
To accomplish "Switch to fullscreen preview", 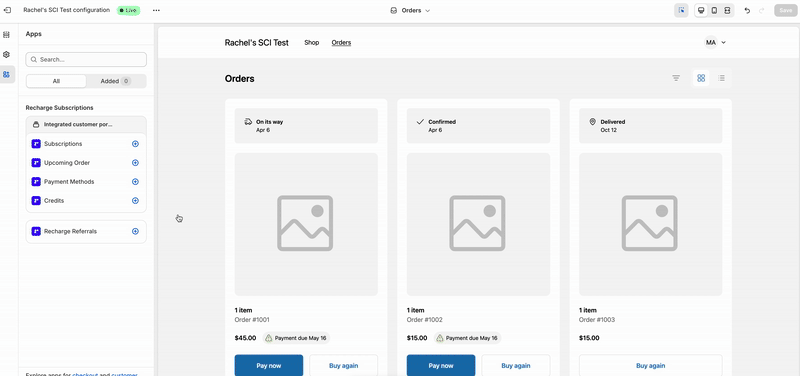I will tap(728, 10).
